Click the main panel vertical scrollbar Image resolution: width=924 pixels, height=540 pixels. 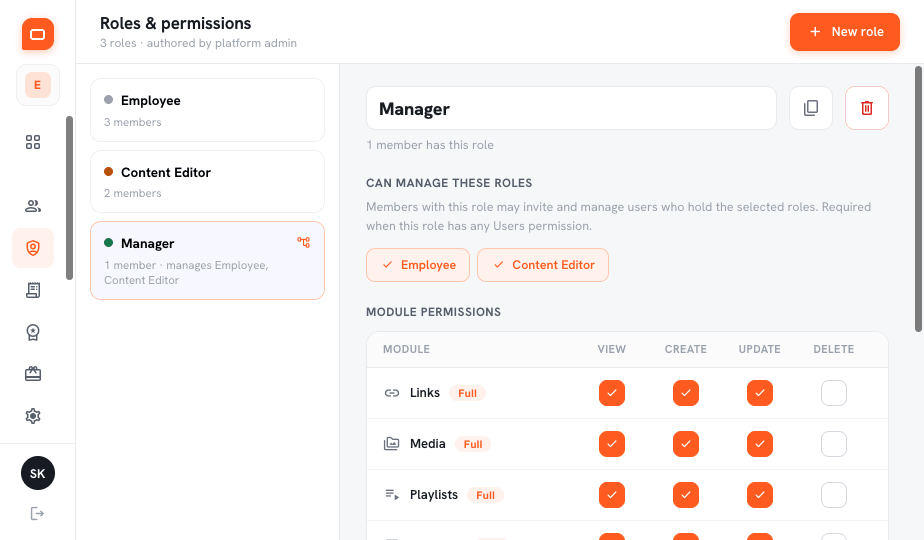(x=918, y=199)
